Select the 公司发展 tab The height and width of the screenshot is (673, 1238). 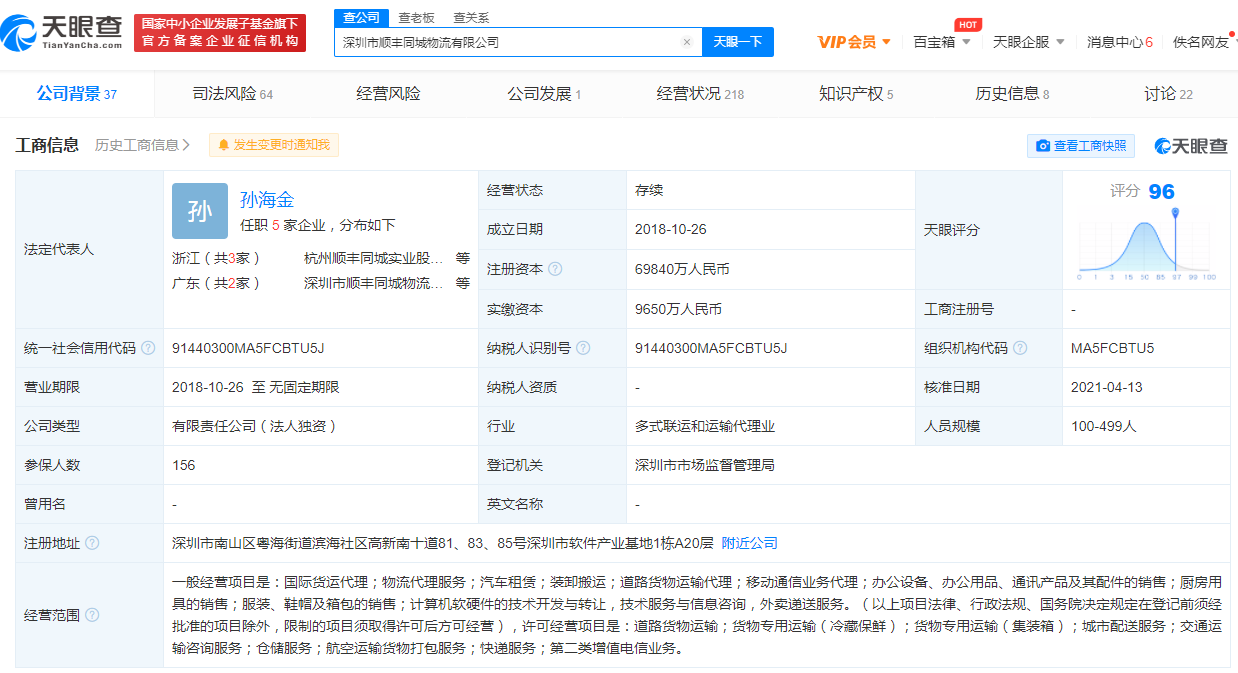[544, 94]
